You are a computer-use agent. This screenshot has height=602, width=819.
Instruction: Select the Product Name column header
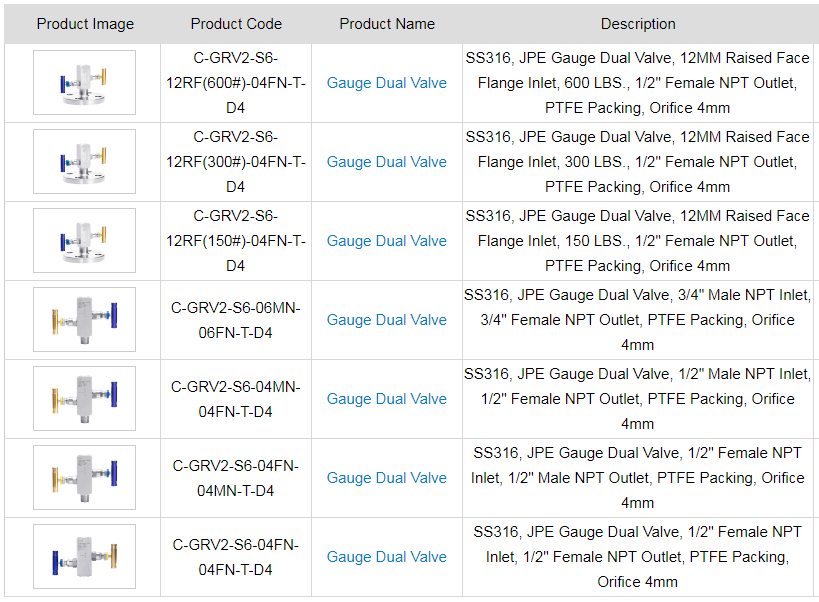(387, 24)
